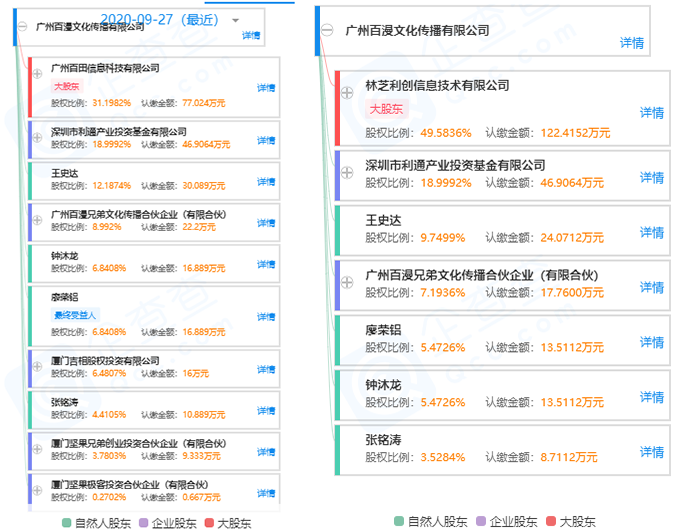Select the 31.1982% equity ratio value
Viewport: 682px width, 530px height.
pyautogui.click(x=112, y=103)
